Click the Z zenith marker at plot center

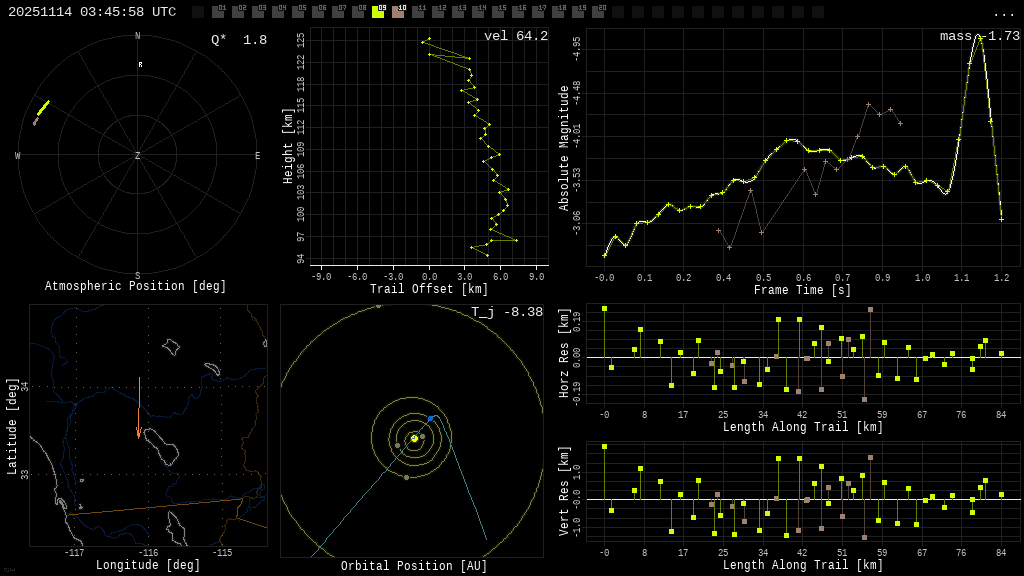pos(138,156)
